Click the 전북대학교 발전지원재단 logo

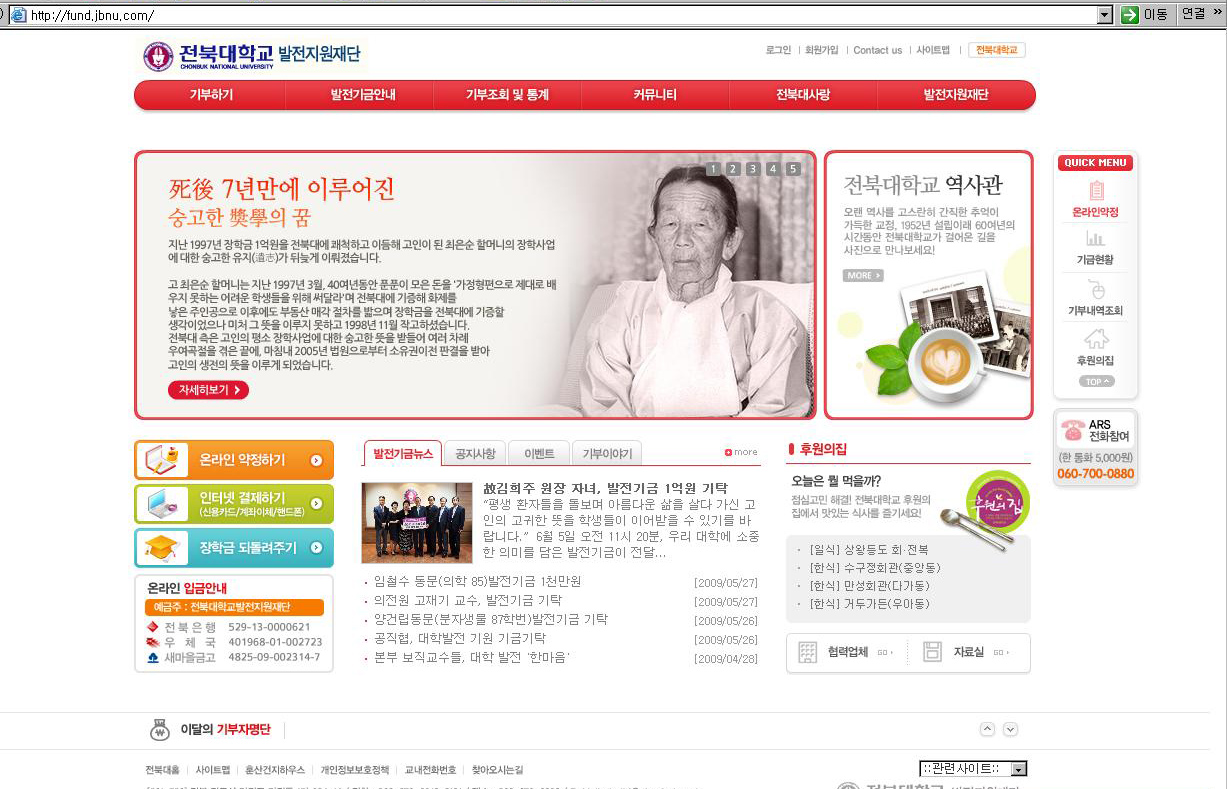tap(252, 55)
